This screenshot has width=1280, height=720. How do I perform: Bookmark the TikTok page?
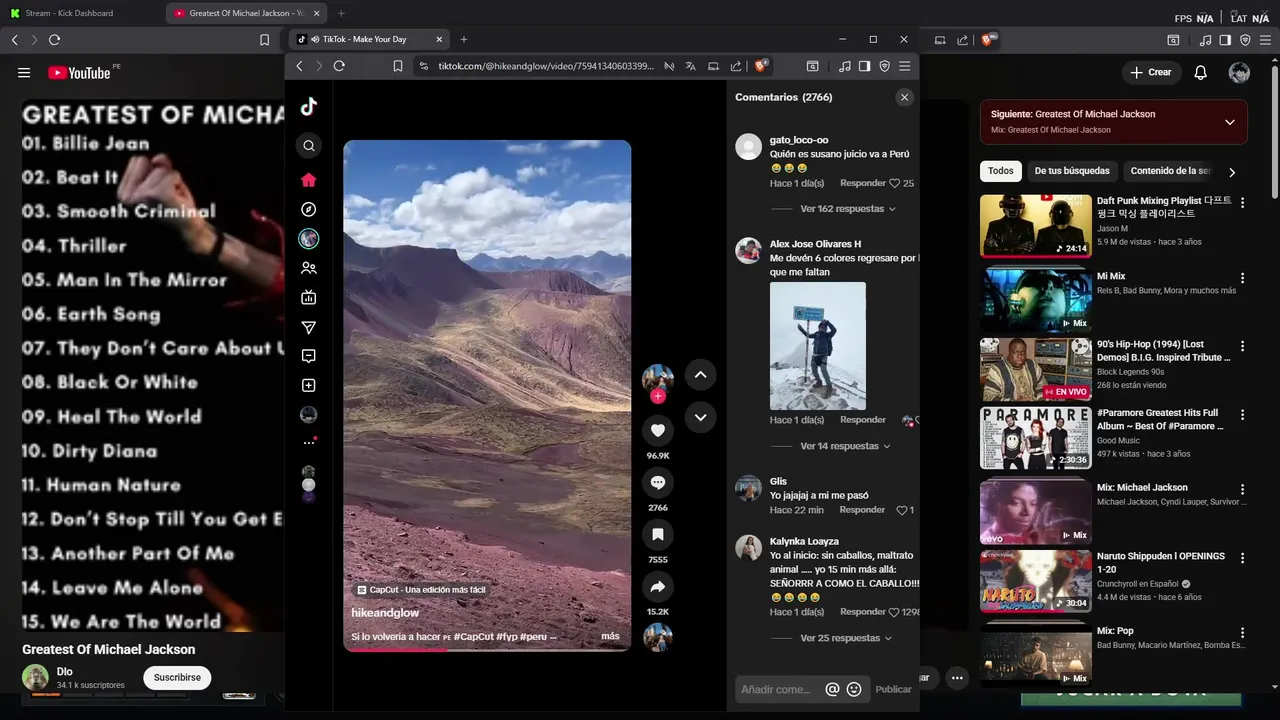[x=397, y=66]
